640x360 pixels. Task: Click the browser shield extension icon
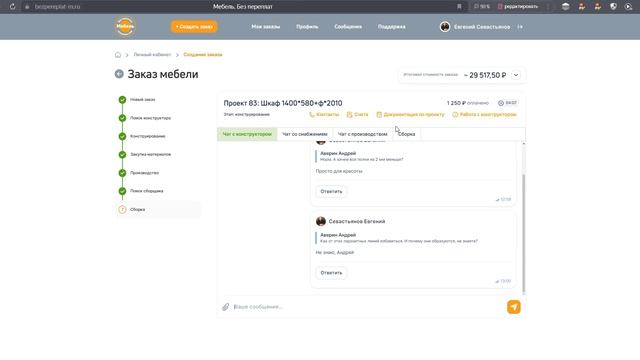pos(613,7)
